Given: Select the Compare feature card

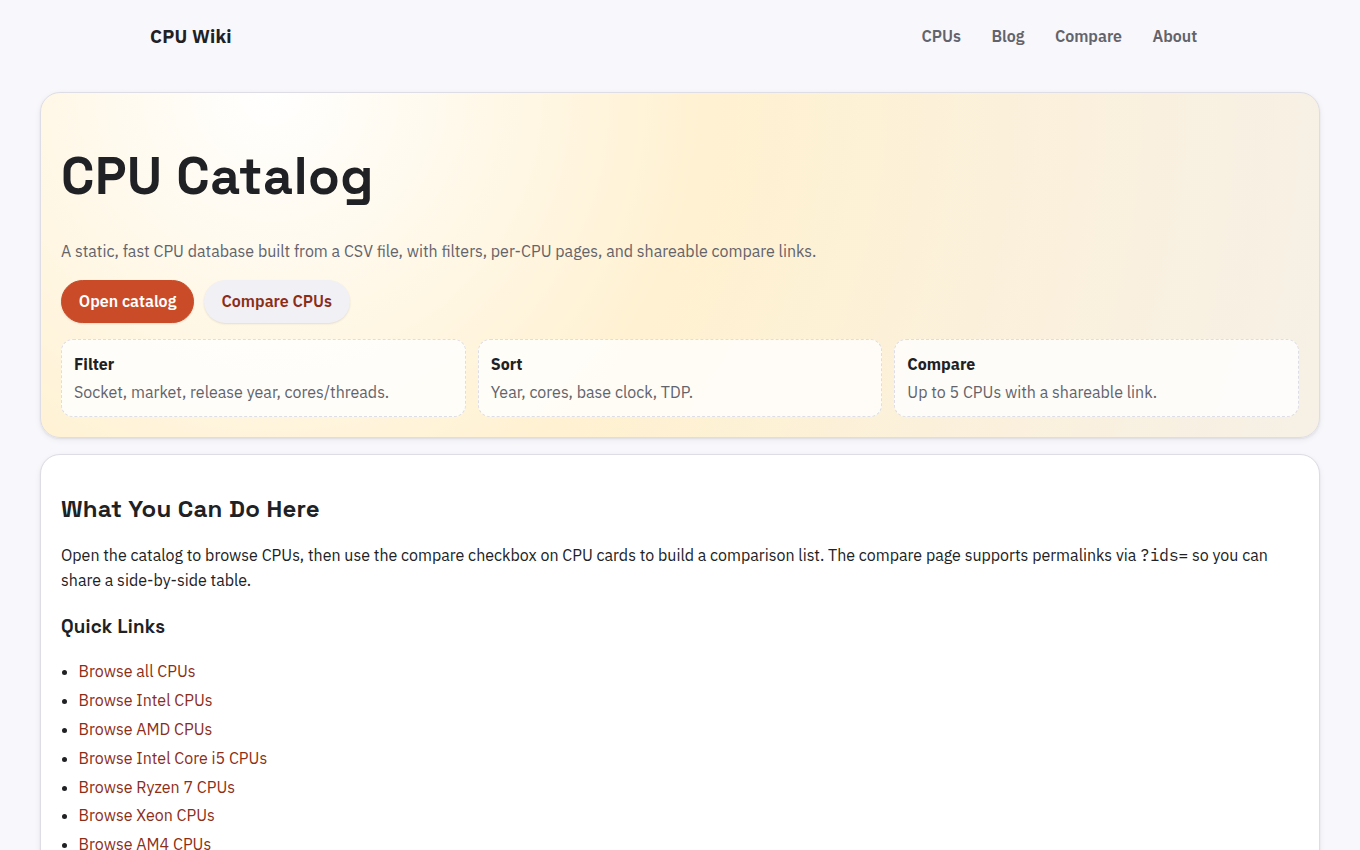Looking at the screenshot, I should coord(1096,378).
